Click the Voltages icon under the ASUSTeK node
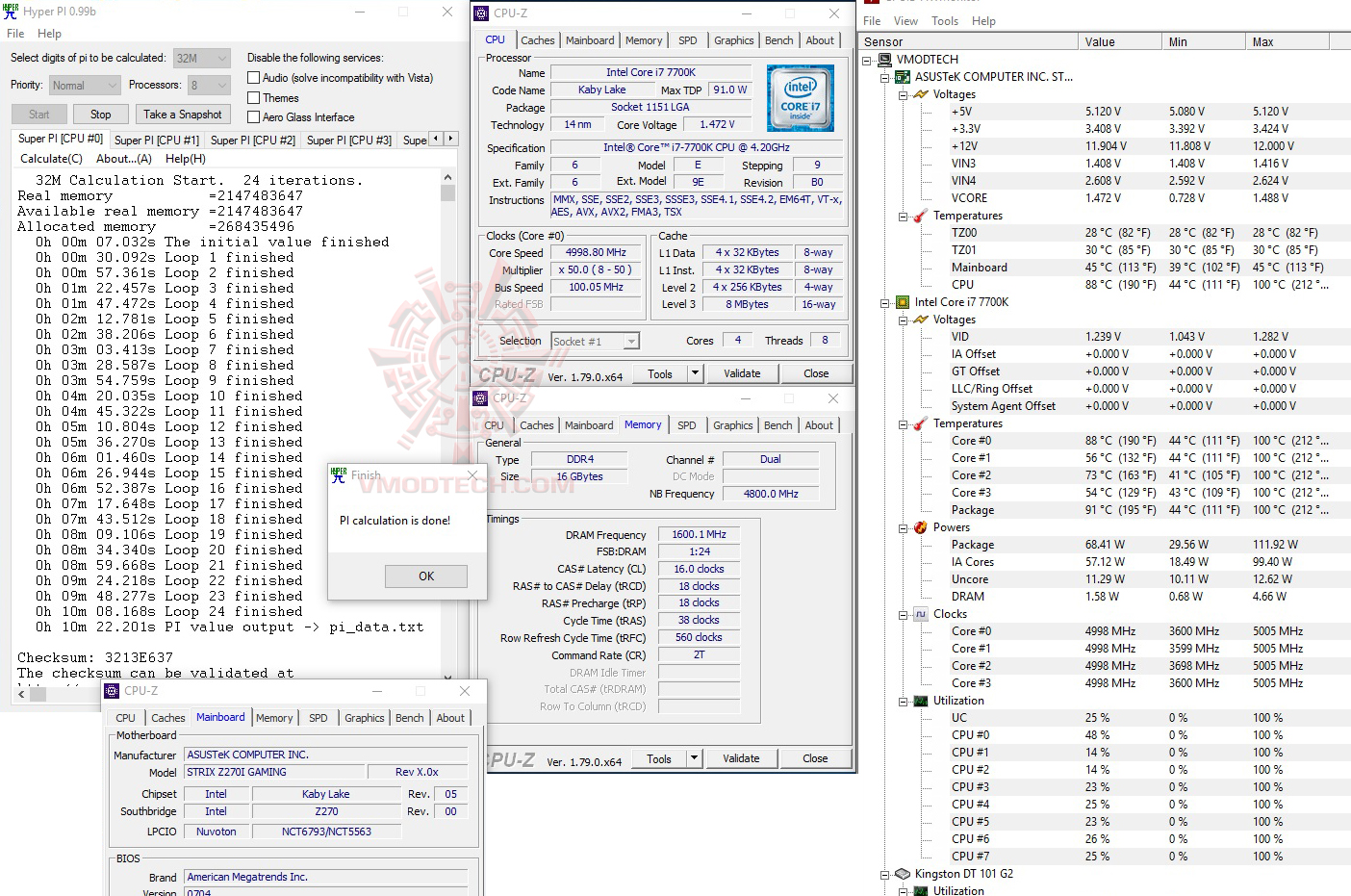 [x=921, y=94]
